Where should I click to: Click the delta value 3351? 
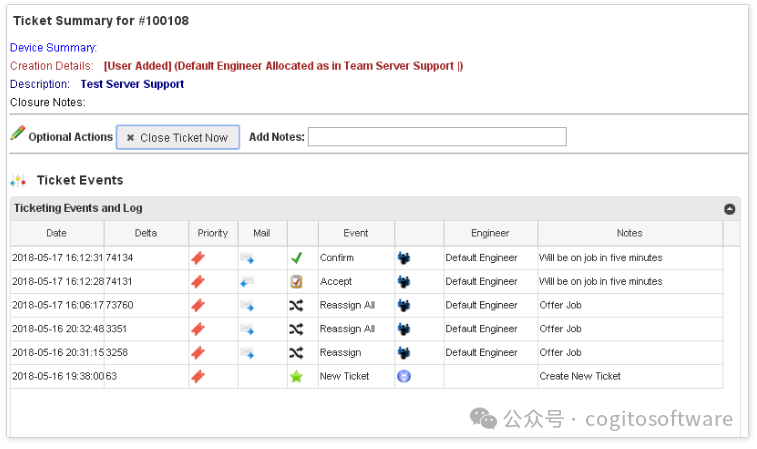point(116,329)
